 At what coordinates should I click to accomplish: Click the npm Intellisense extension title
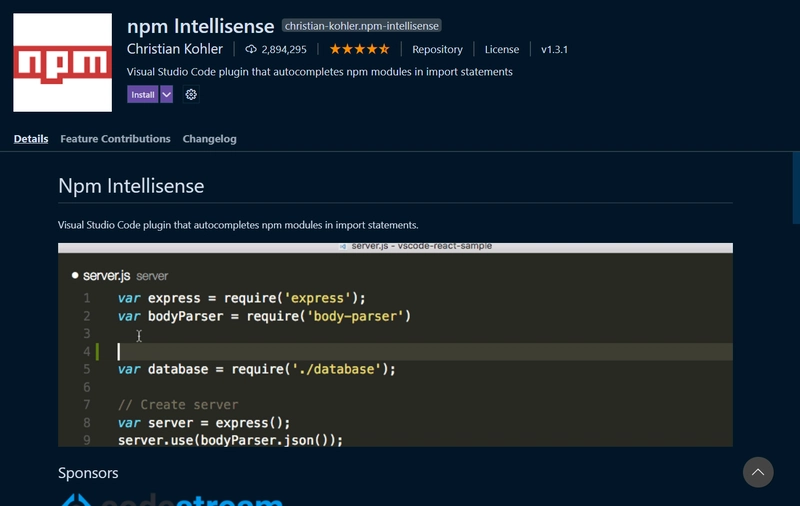coord(201,26)
